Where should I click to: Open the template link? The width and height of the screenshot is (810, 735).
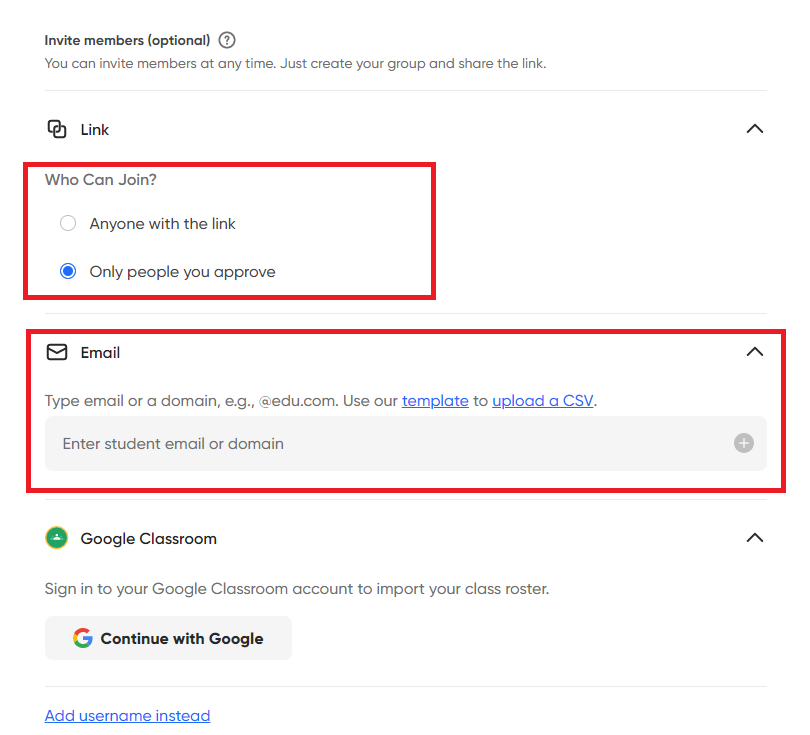click(435, 401)
